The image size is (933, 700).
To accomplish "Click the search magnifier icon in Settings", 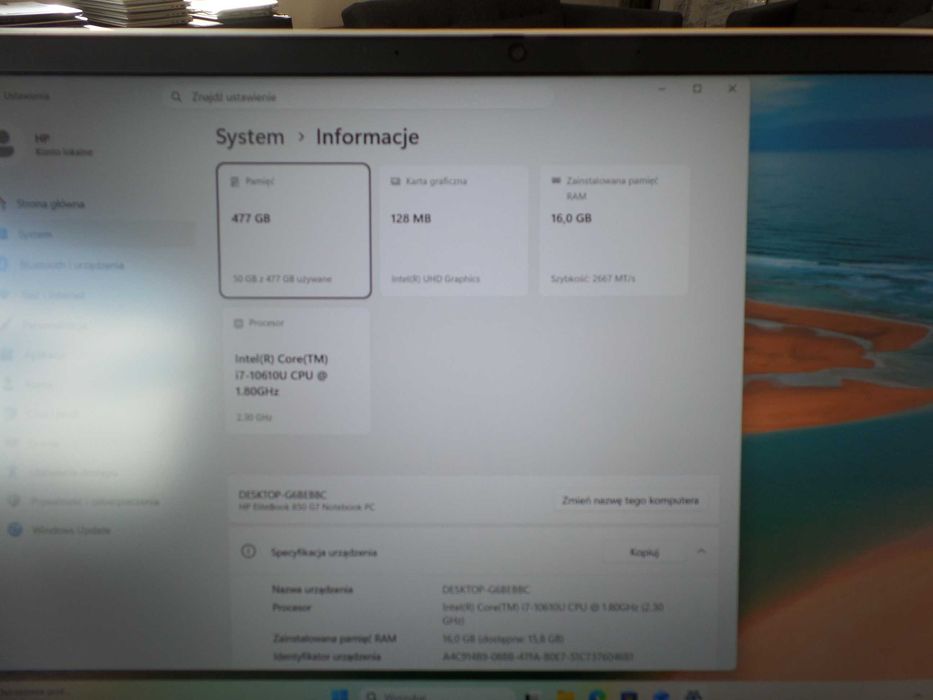I will coord(176,96).
